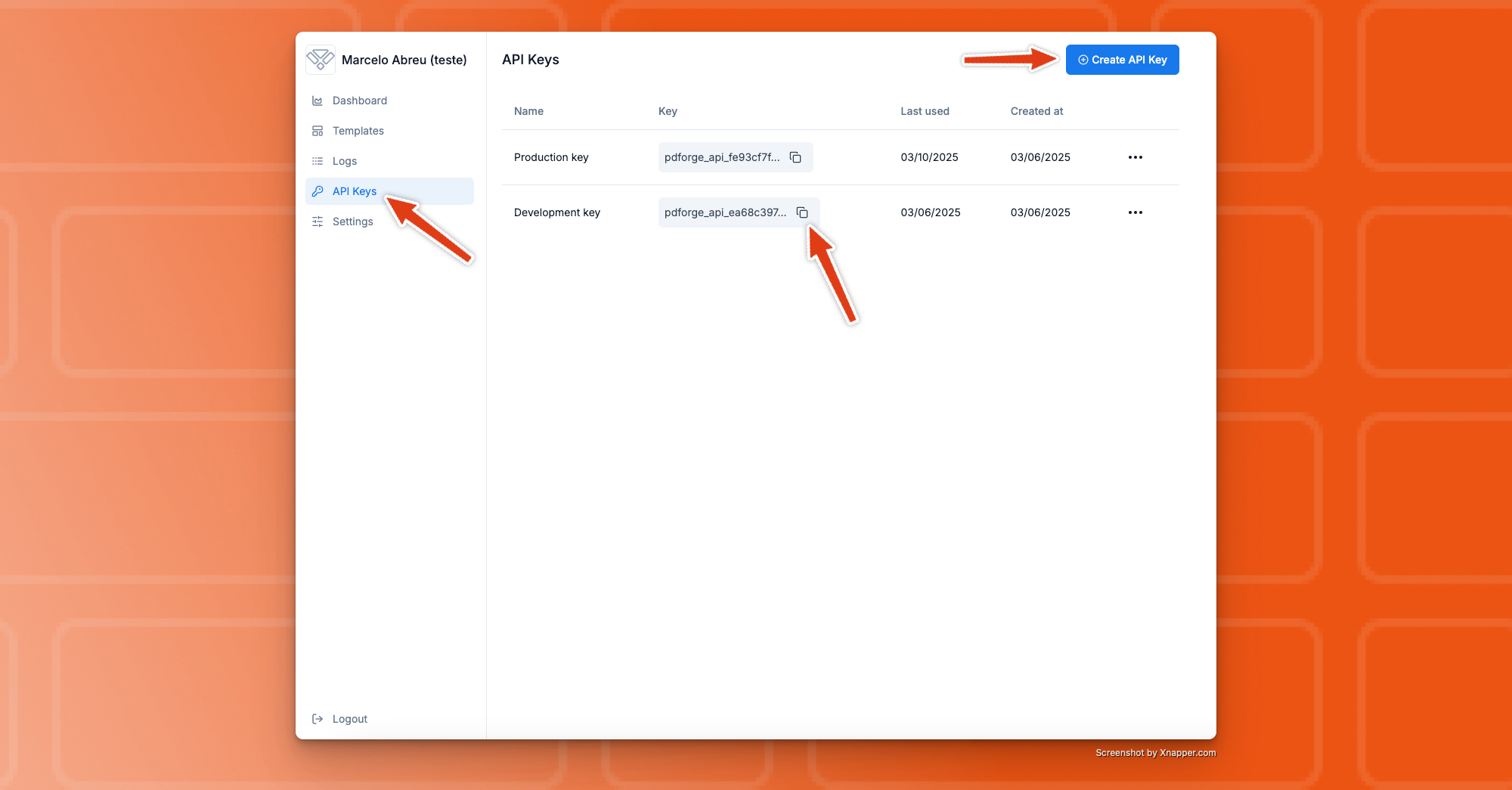Open the Development key more actions menu
The height and width of the screenshot is (790, 1512).
(1135, 212)
